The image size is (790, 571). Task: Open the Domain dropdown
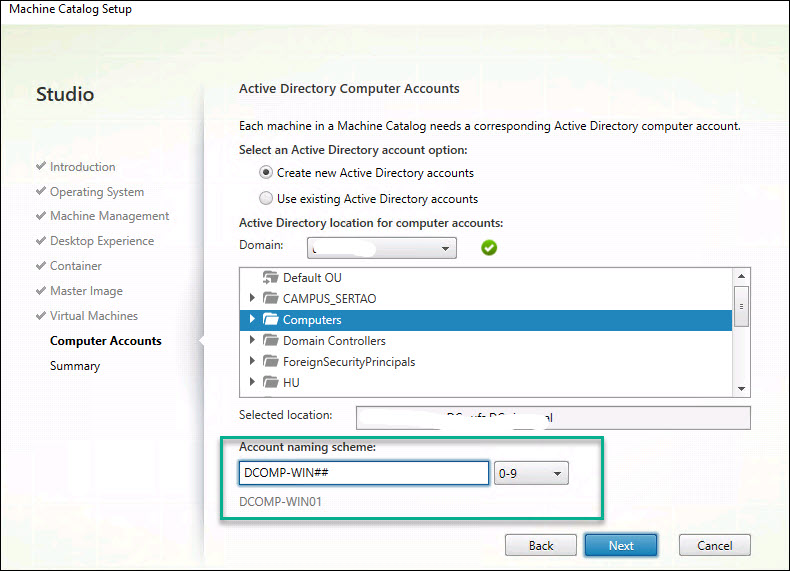point(382,247)
